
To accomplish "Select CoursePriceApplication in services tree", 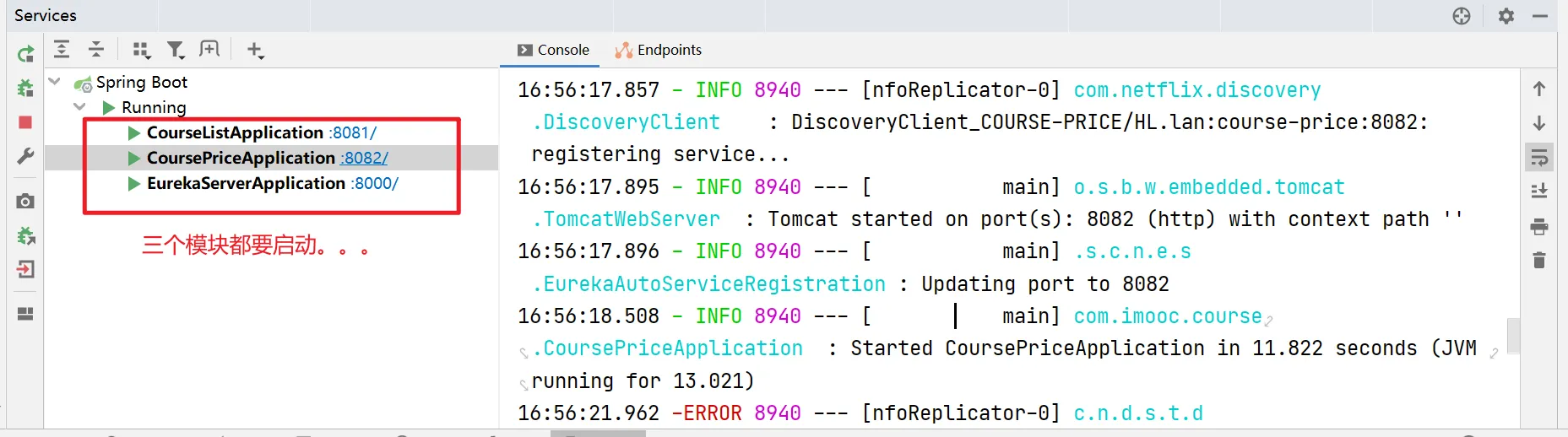I will coord(241,158).
